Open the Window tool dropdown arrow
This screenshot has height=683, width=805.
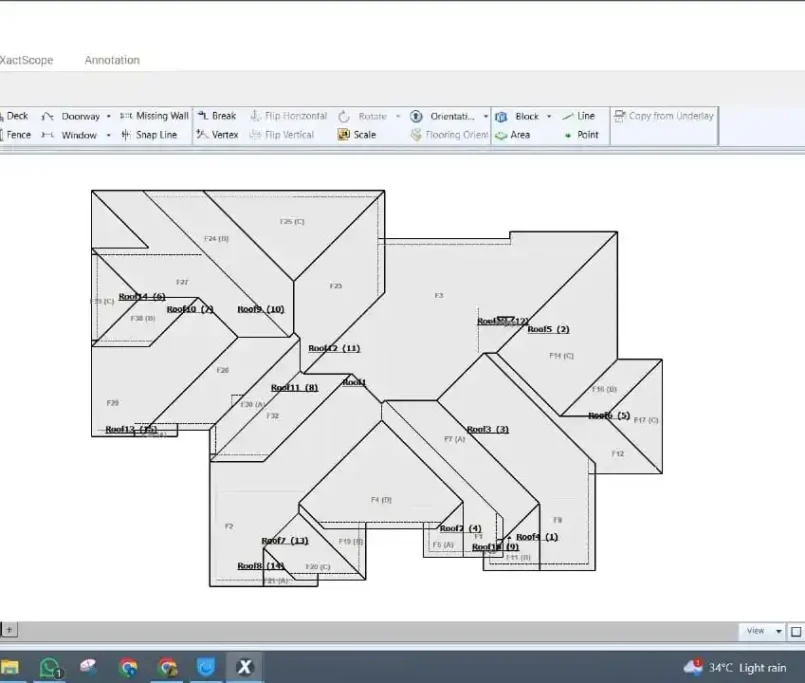108,136
